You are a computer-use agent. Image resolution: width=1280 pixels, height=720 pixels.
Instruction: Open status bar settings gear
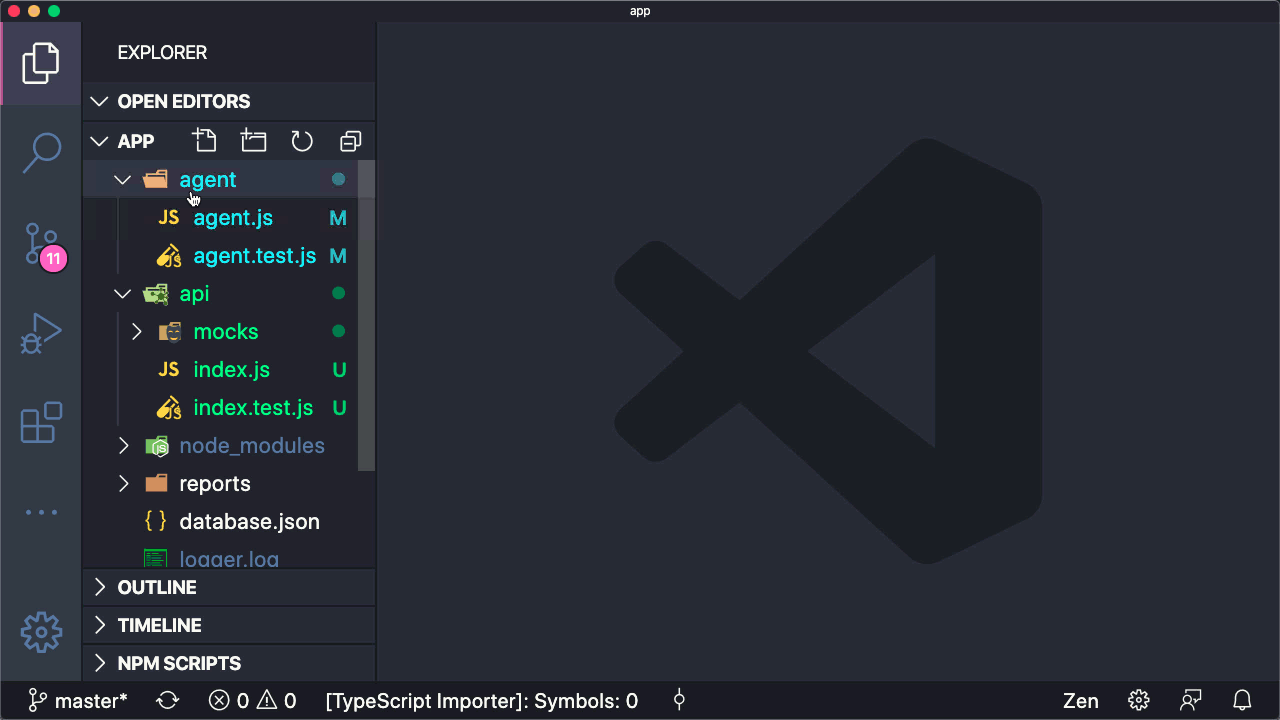click(1139, 700)
